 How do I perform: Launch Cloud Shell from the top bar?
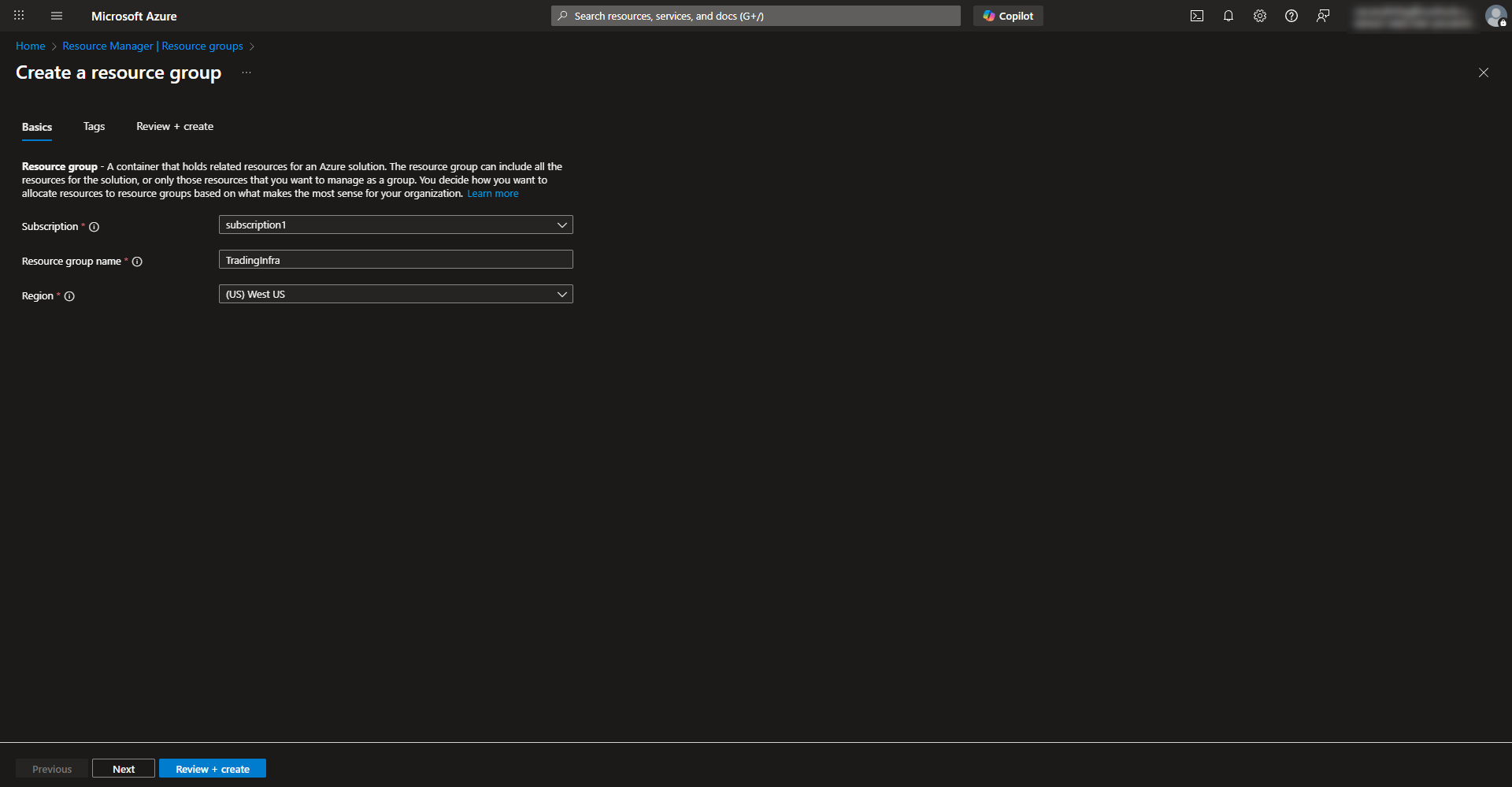point(1197,16)
